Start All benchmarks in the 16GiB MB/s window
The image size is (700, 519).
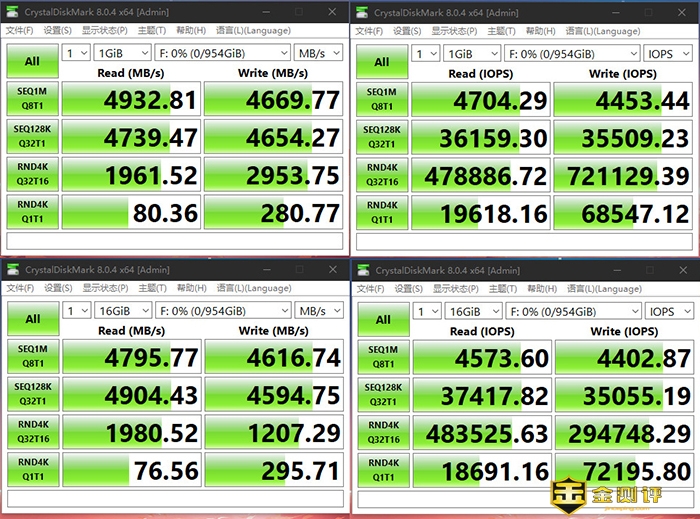(33, 319)
